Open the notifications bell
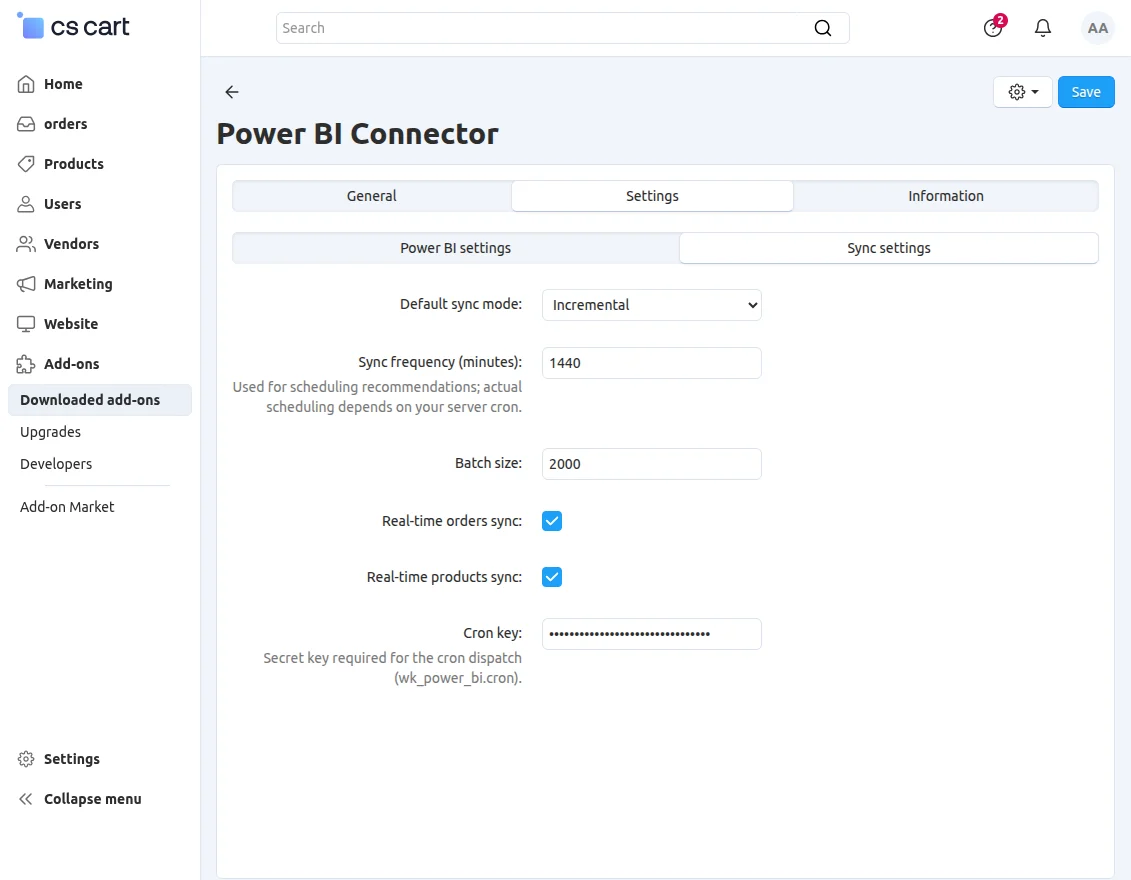Screen dimensions: 1131x880 (x=1042, y=28)
